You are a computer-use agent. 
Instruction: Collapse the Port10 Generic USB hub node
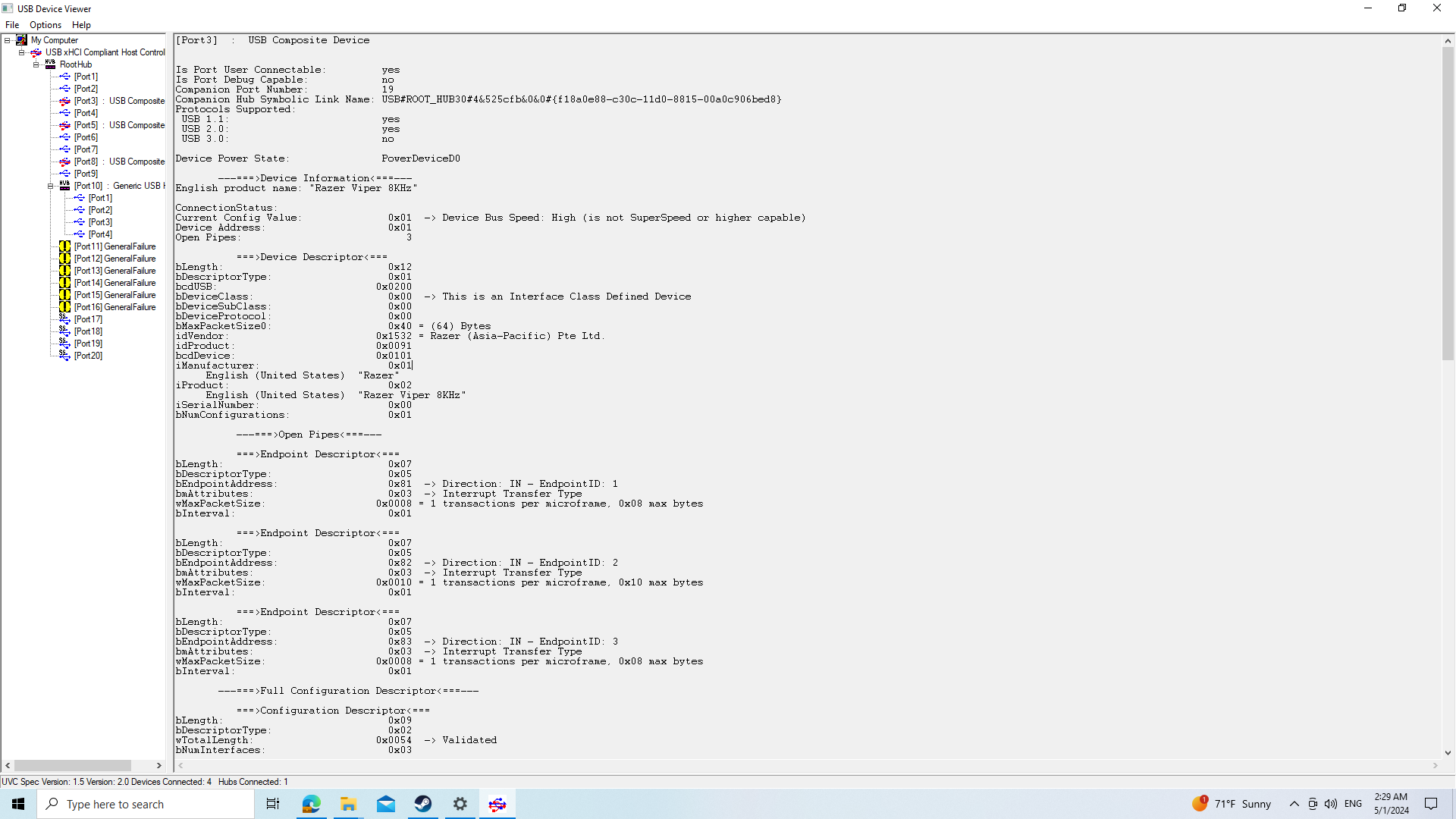tap(51, 186)
